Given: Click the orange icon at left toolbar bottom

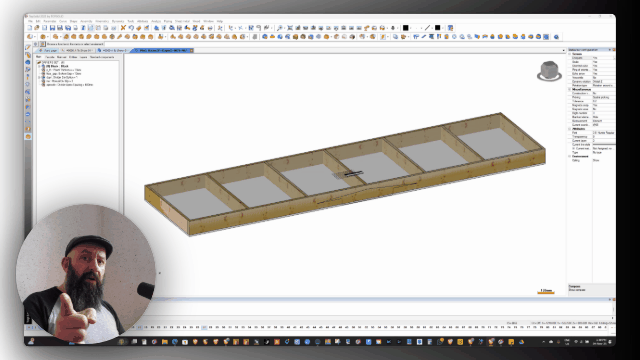Looking at the screenshot, I should [28, 136].
